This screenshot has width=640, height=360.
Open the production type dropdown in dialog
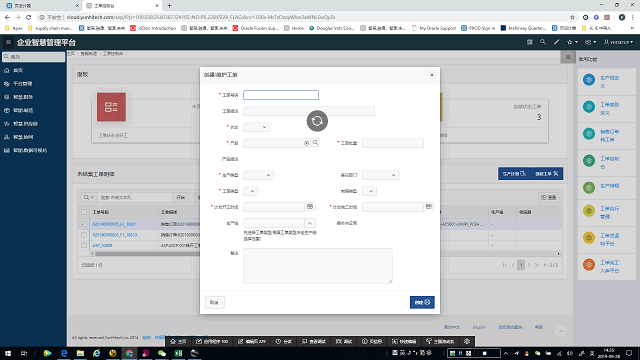tap(259, 175)
